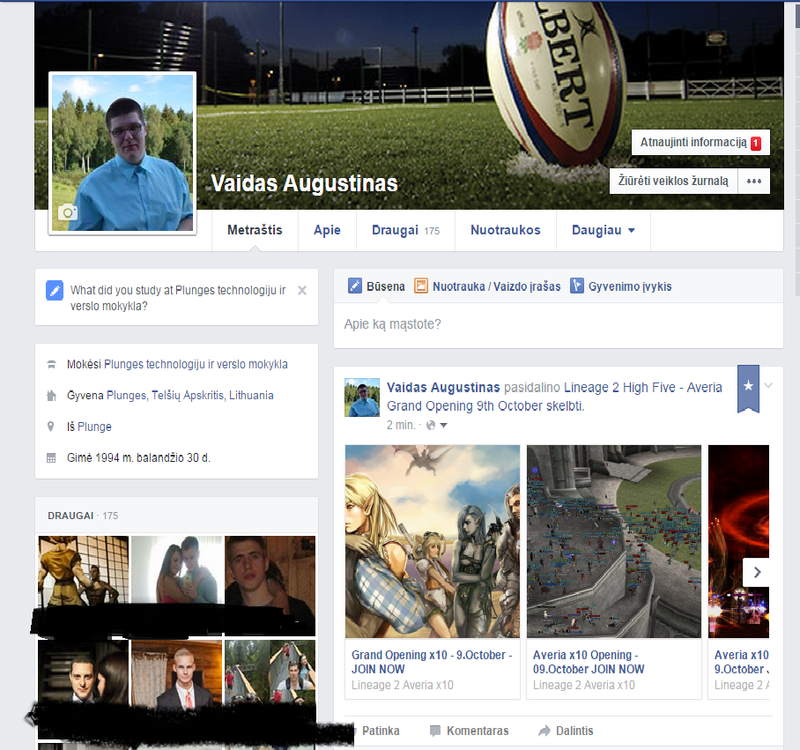Expand the post options chevron
800x750 pixels.
(768, 386)
